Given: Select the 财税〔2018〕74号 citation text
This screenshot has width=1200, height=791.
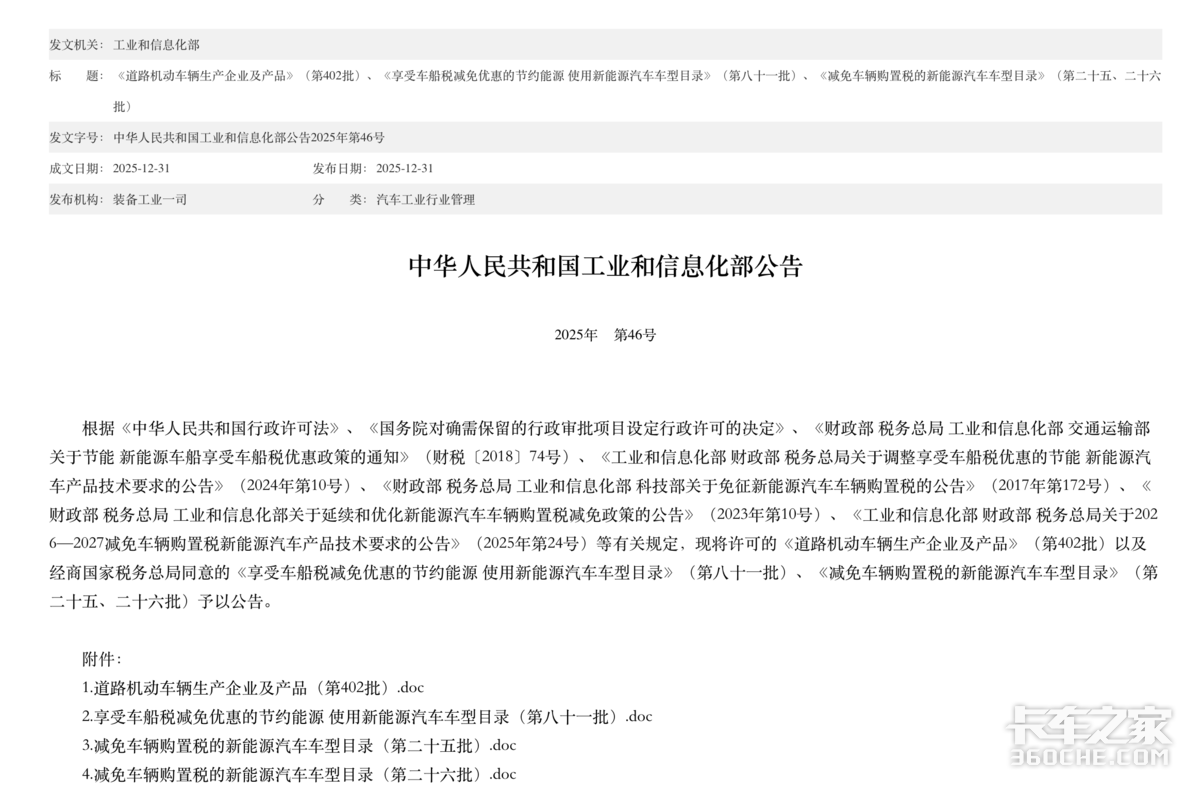Looking at the screenshot, I should tap(500, 459).
